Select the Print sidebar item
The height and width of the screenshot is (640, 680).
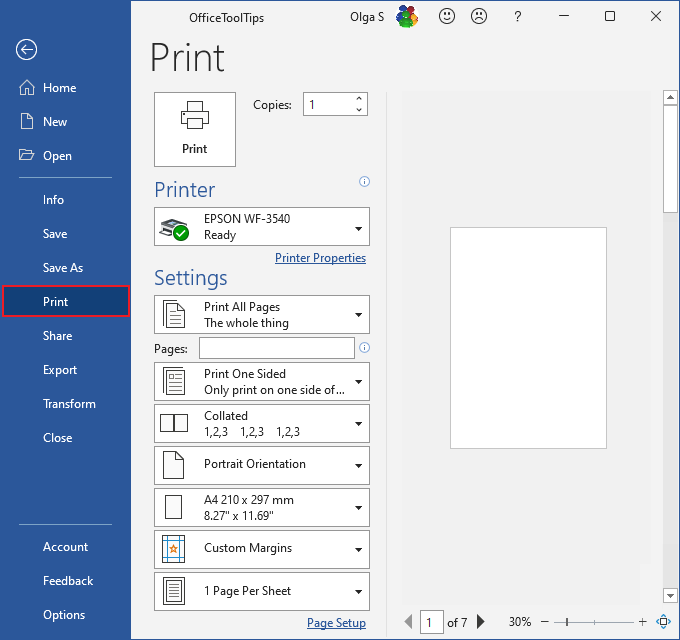(65, 301)
